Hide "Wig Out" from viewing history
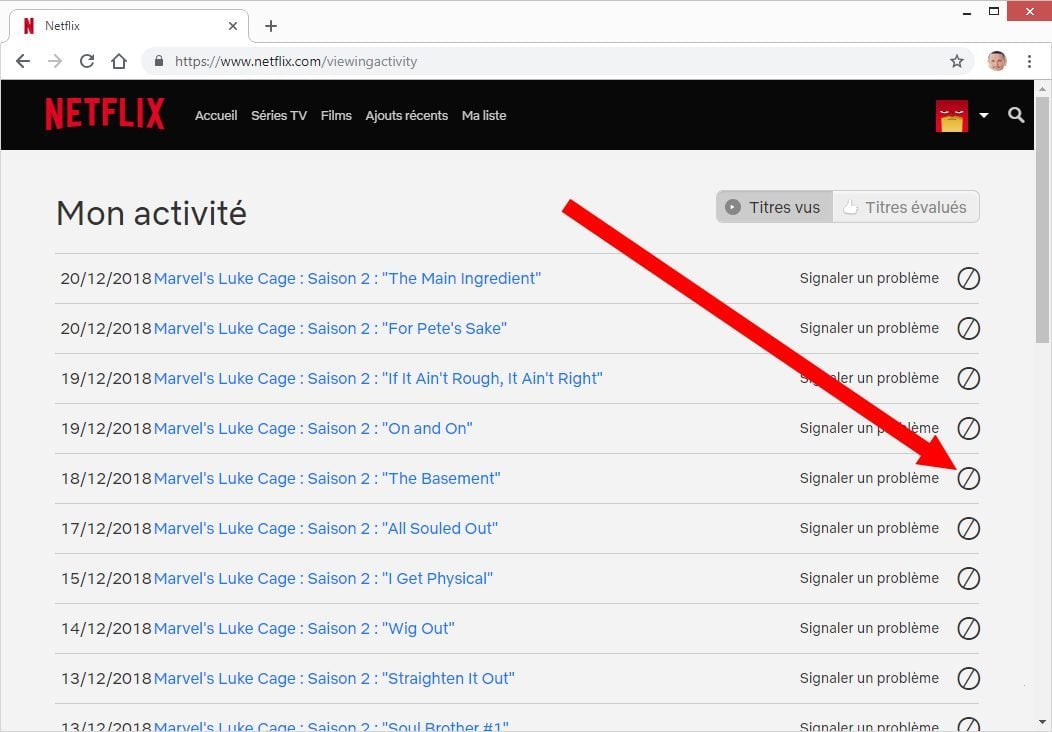 (968, 628)
